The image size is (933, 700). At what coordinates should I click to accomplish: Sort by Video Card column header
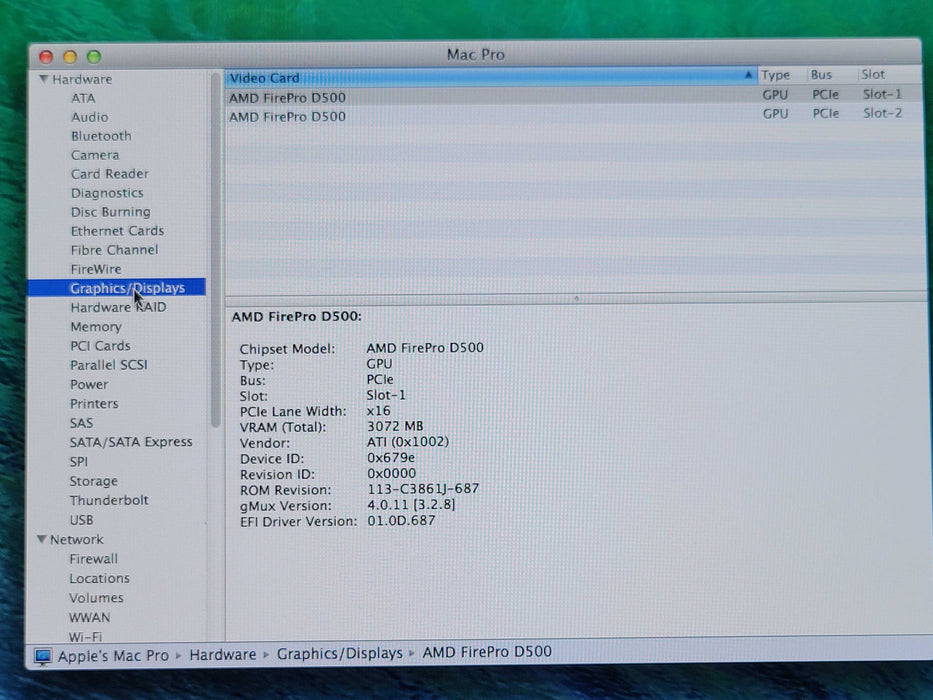click(490, 77)
